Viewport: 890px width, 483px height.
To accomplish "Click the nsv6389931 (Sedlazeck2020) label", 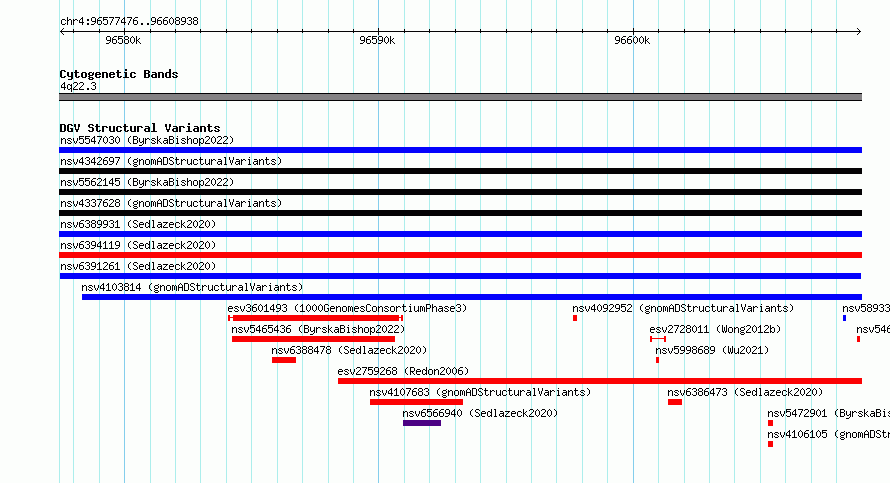I will (x=138, y=224).
